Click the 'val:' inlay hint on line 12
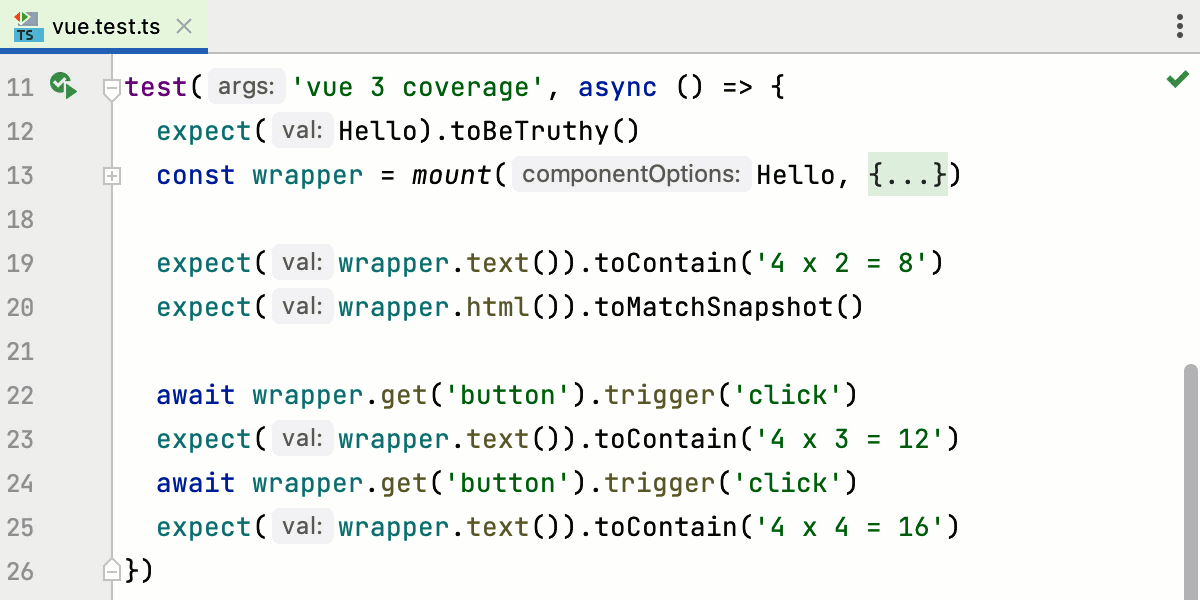The height and width of the screenshot is (600, 1200). click(x=302, y=131)
